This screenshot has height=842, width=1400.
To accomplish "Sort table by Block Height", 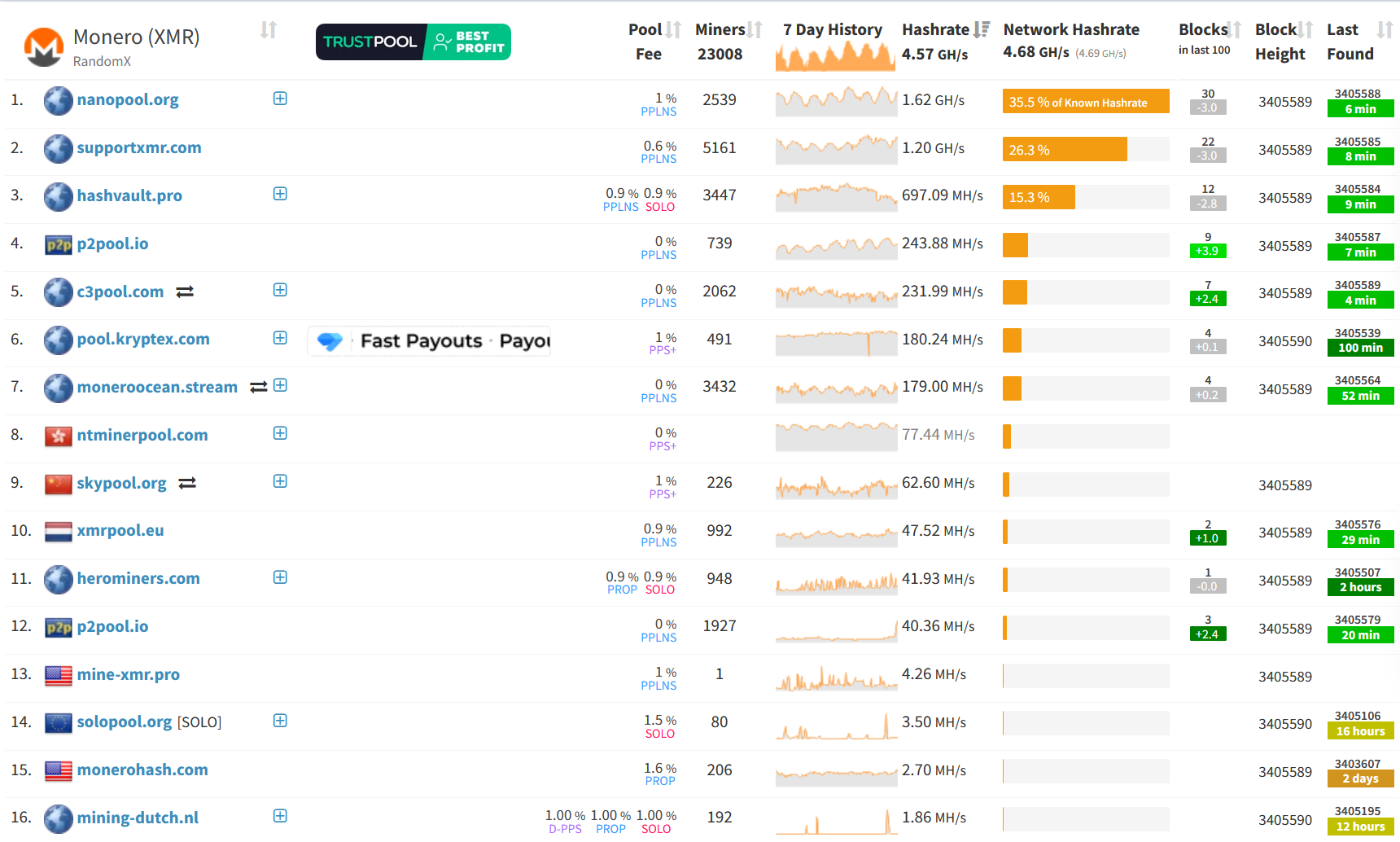I will tap(1306, 30).
